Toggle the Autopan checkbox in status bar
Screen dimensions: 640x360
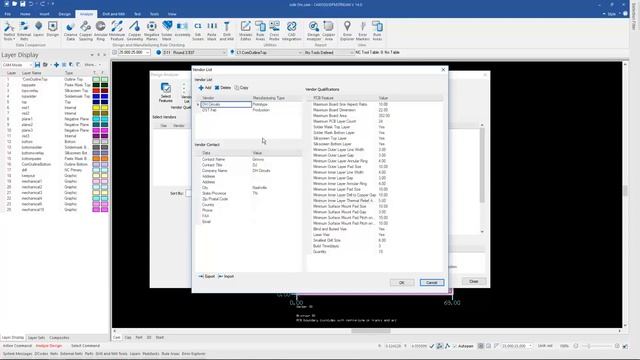(455, 346)
